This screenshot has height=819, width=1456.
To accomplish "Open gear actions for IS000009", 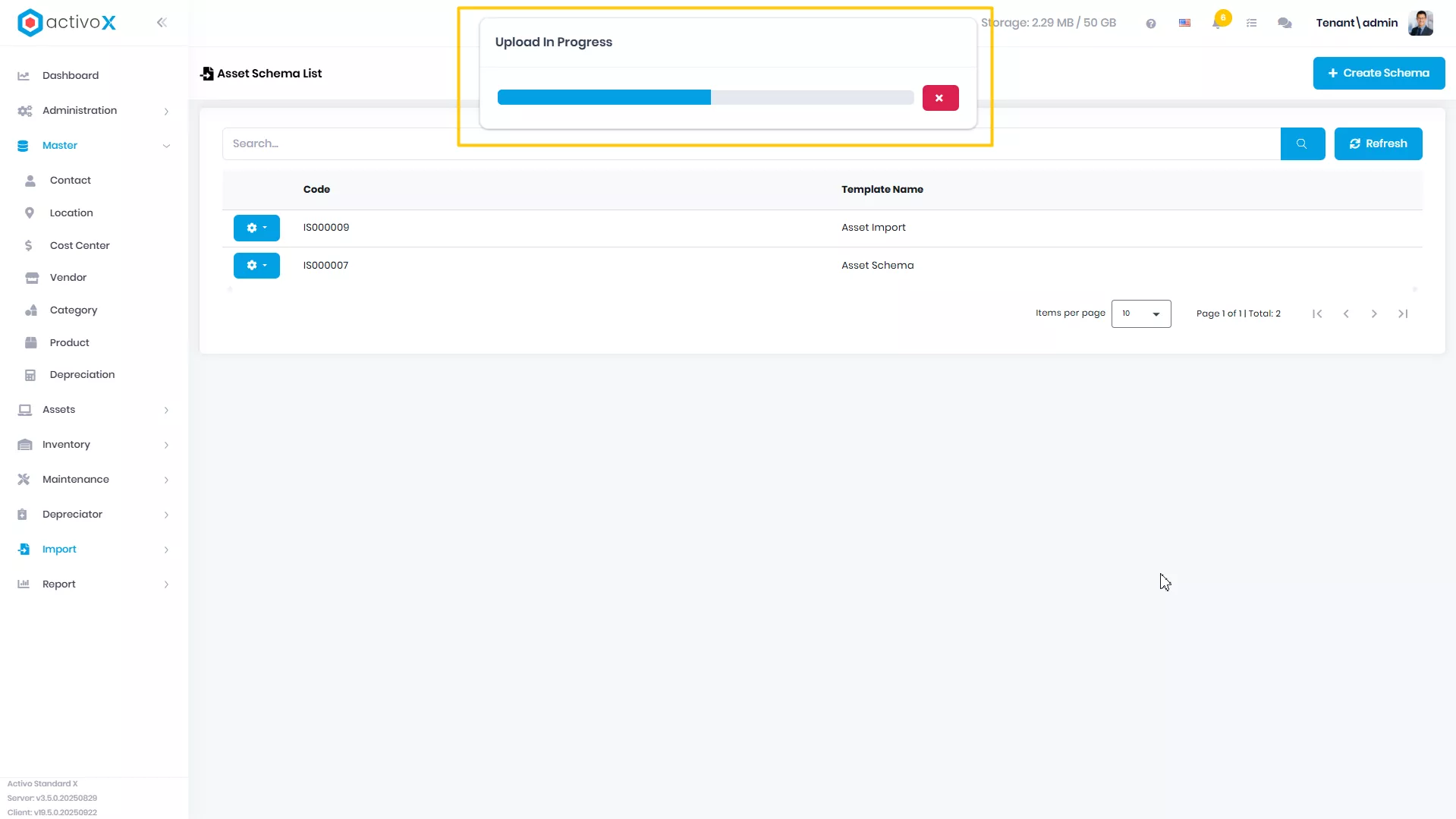I will 256,228.
